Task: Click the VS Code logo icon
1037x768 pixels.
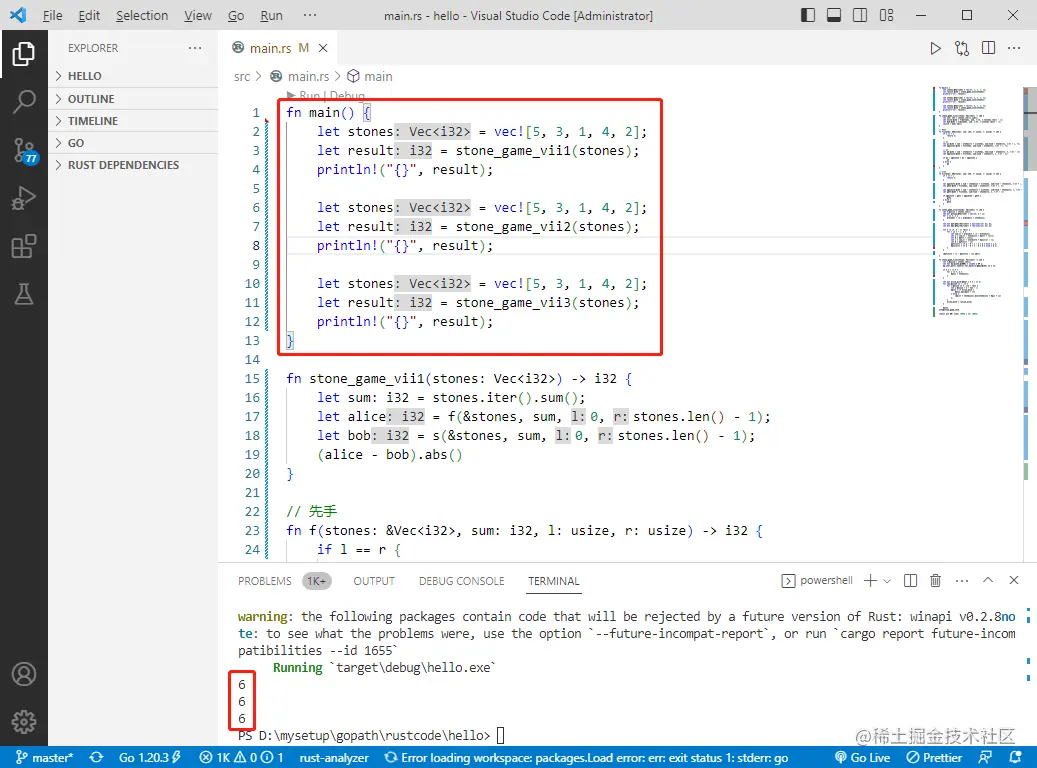Action: tap(18, 15)
